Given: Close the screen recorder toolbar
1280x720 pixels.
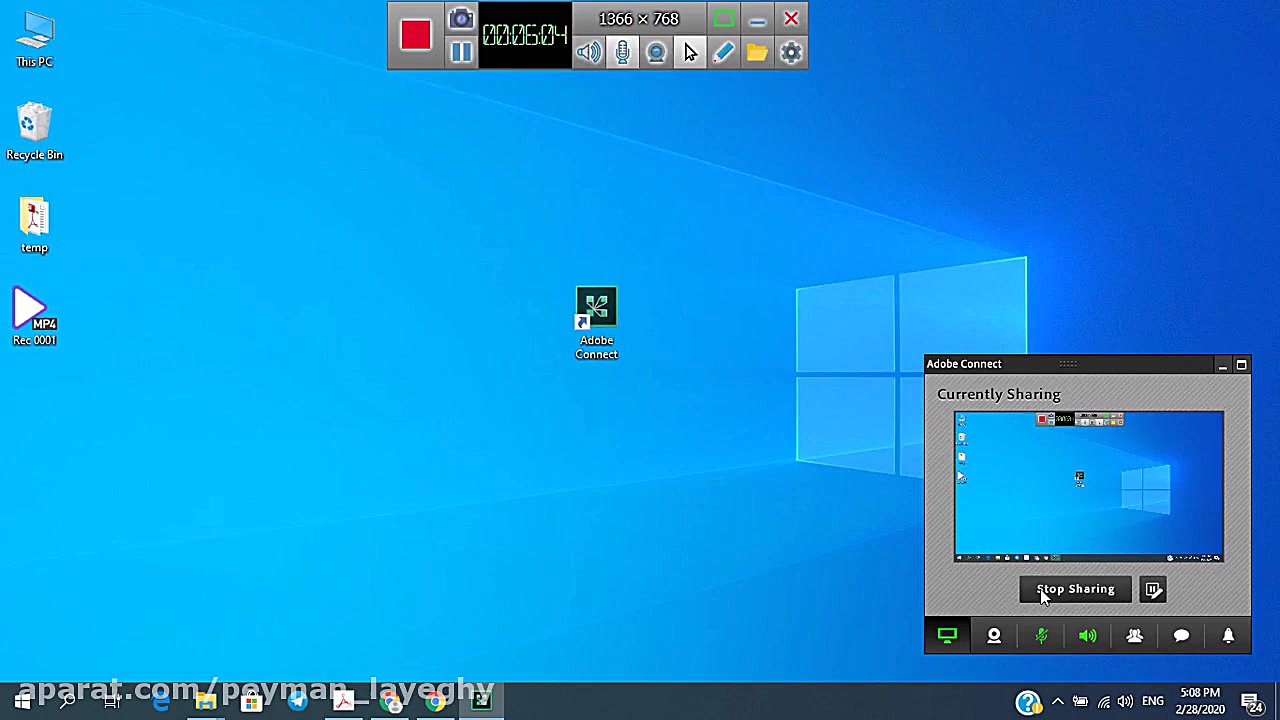Looking at the screenshot, I should [x=791, y=19].
